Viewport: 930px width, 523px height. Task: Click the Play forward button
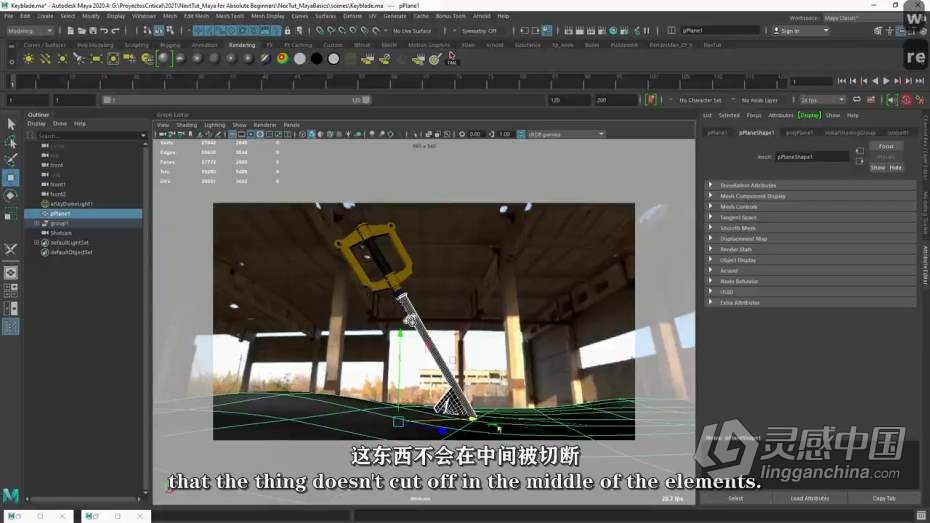886,81
